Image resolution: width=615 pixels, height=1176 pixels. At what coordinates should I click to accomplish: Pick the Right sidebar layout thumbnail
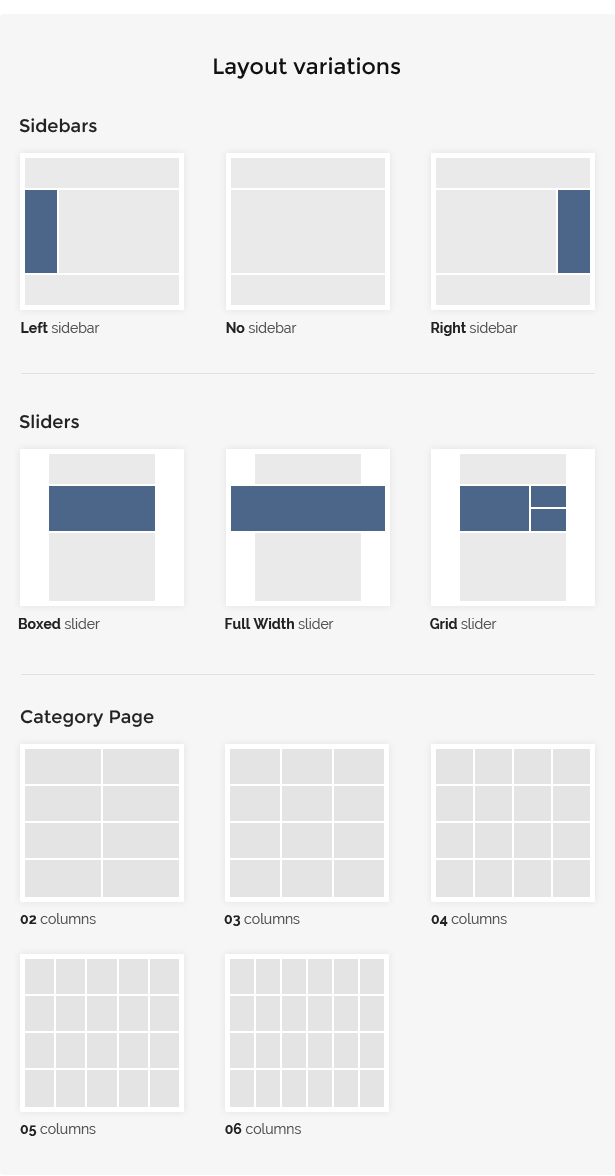click(x=513, y=232)
